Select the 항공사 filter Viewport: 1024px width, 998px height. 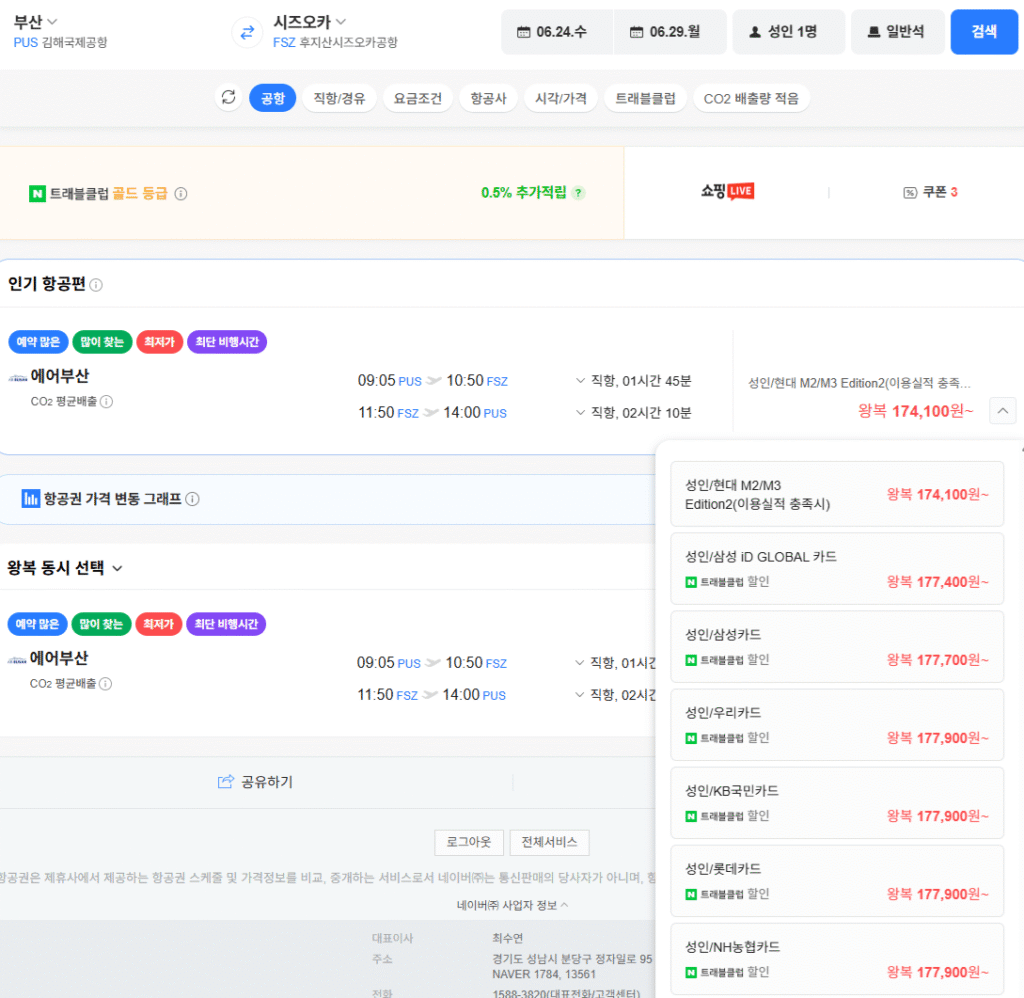(x=488, y=98)
